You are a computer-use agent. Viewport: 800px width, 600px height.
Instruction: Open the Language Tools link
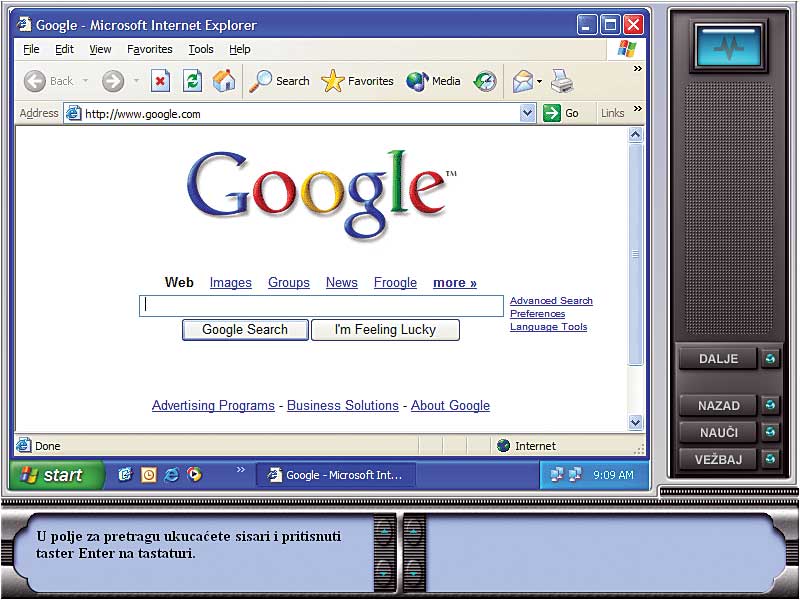[548, 327]
